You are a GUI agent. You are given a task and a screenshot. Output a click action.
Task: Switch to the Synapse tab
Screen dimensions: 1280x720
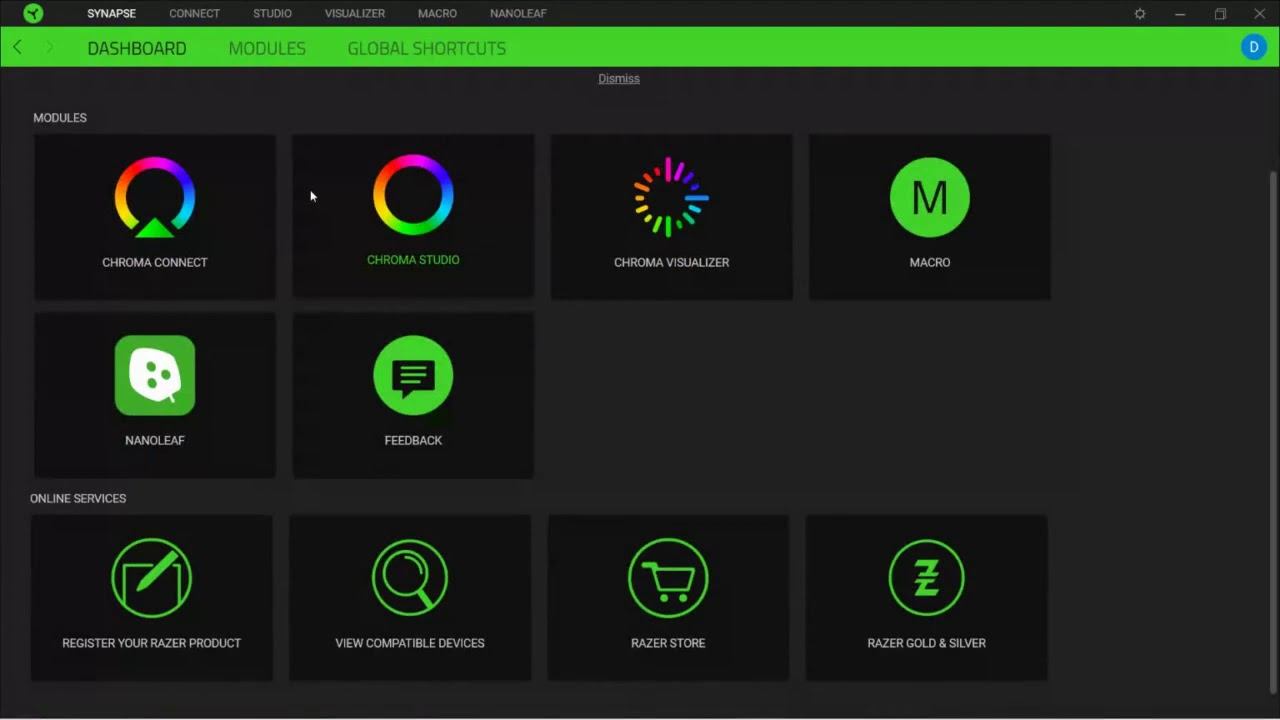point(111,13)
